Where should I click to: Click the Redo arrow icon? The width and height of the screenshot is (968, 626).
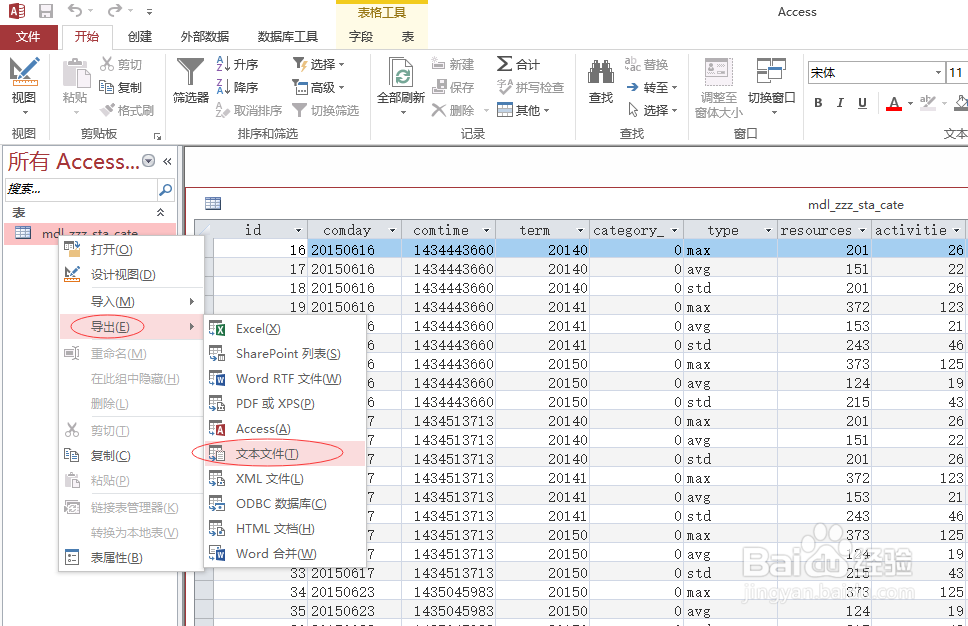[115, 11]
